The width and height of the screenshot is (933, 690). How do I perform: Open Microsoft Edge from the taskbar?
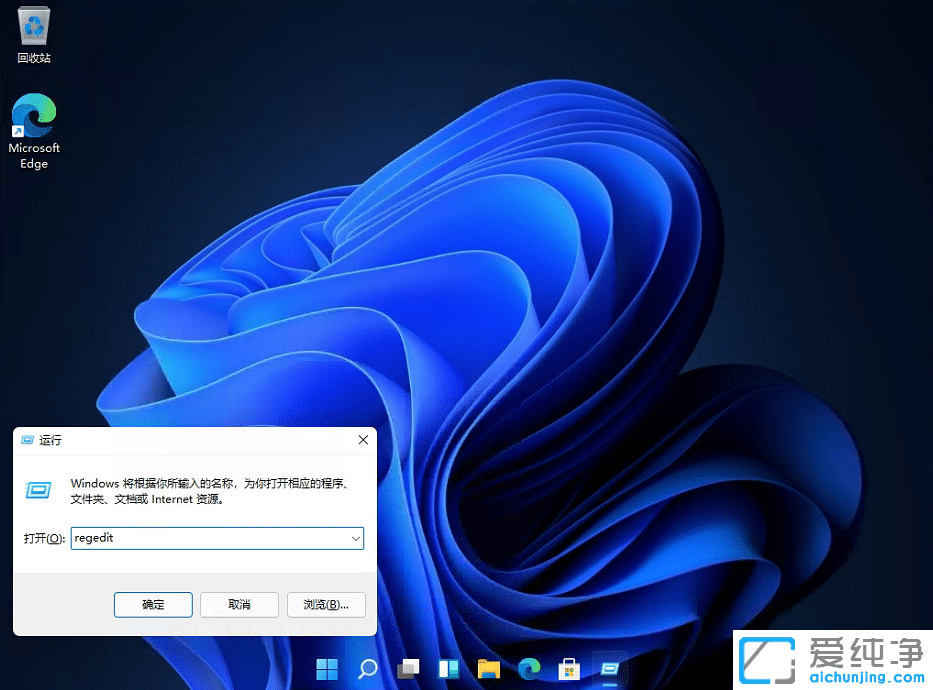528,668
